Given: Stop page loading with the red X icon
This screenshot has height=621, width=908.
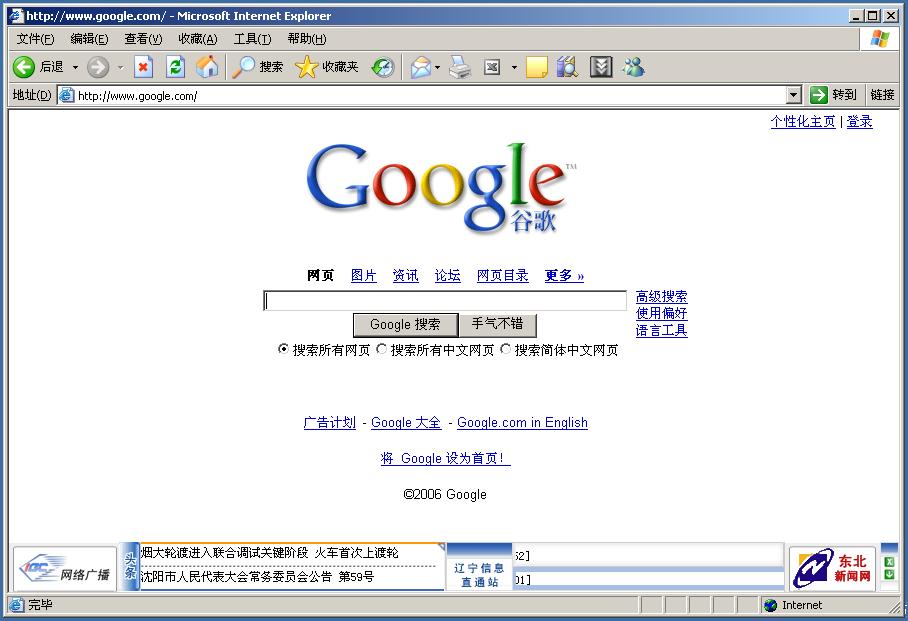Looking at the screenshot, I should pos(143,67).
